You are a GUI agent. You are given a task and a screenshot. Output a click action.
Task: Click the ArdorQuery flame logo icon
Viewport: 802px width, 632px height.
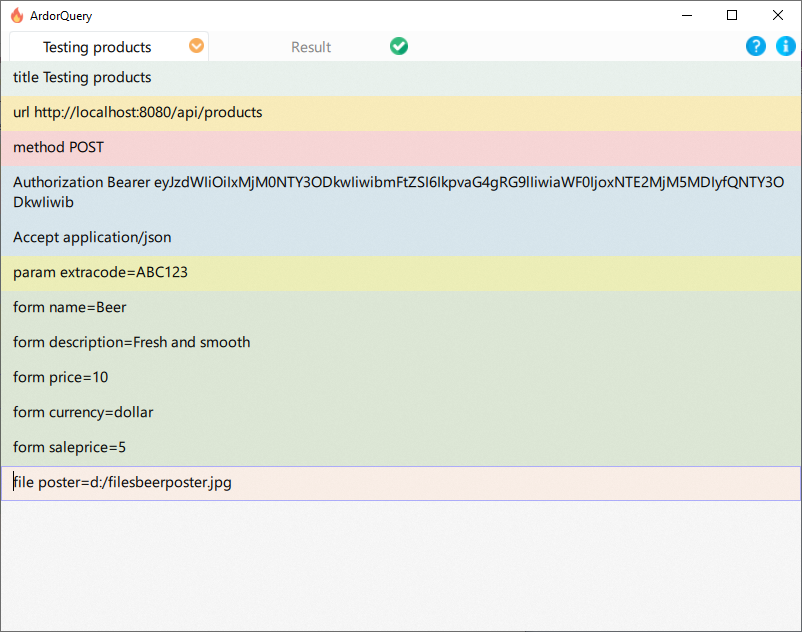(17, 15)
